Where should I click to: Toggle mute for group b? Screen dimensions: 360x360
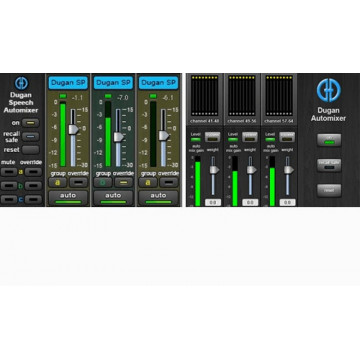tap(9, 186)
